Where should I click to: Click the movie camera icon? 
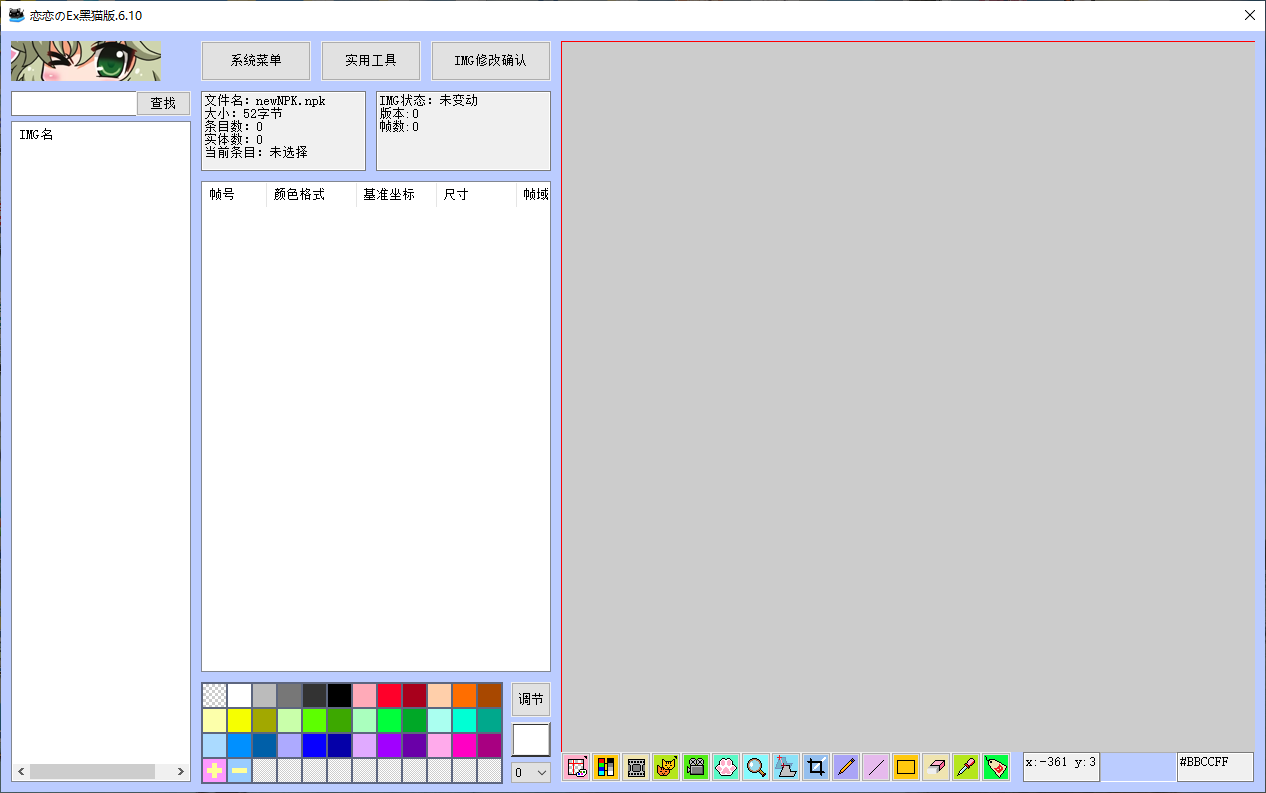(x=696, y=767)
